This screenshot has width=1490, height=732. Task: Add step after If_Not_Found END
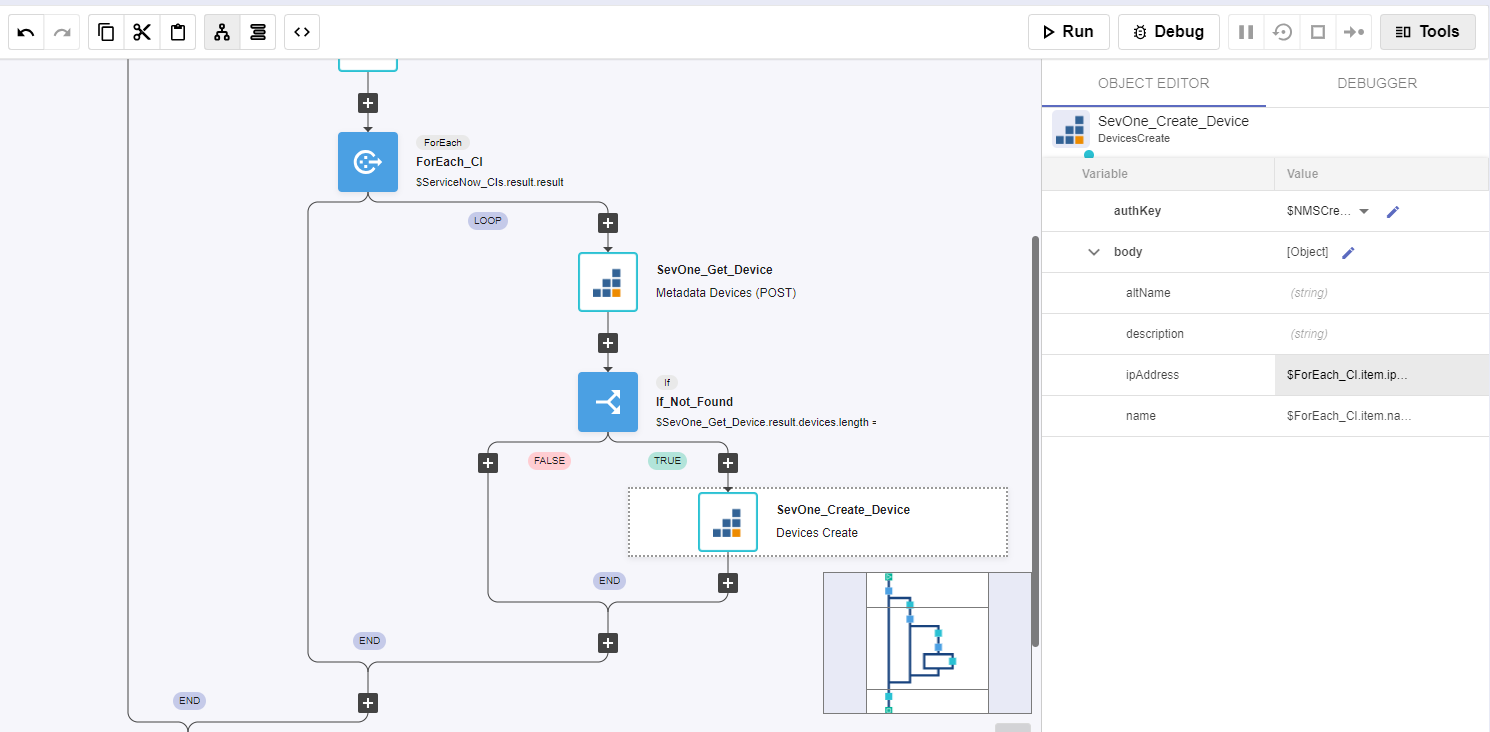tap(608, 643)
